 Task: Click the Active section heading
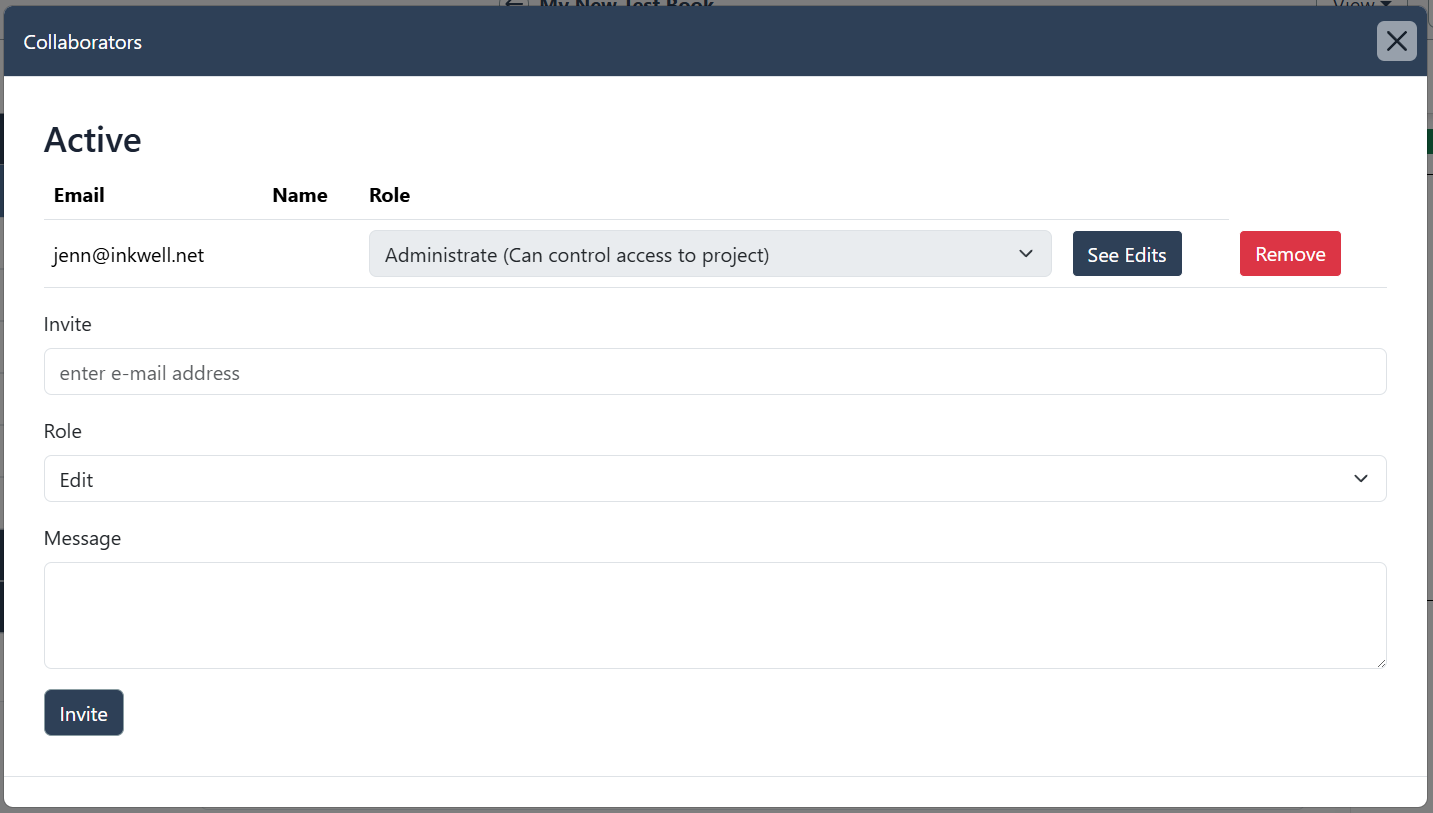click(92, 140)
